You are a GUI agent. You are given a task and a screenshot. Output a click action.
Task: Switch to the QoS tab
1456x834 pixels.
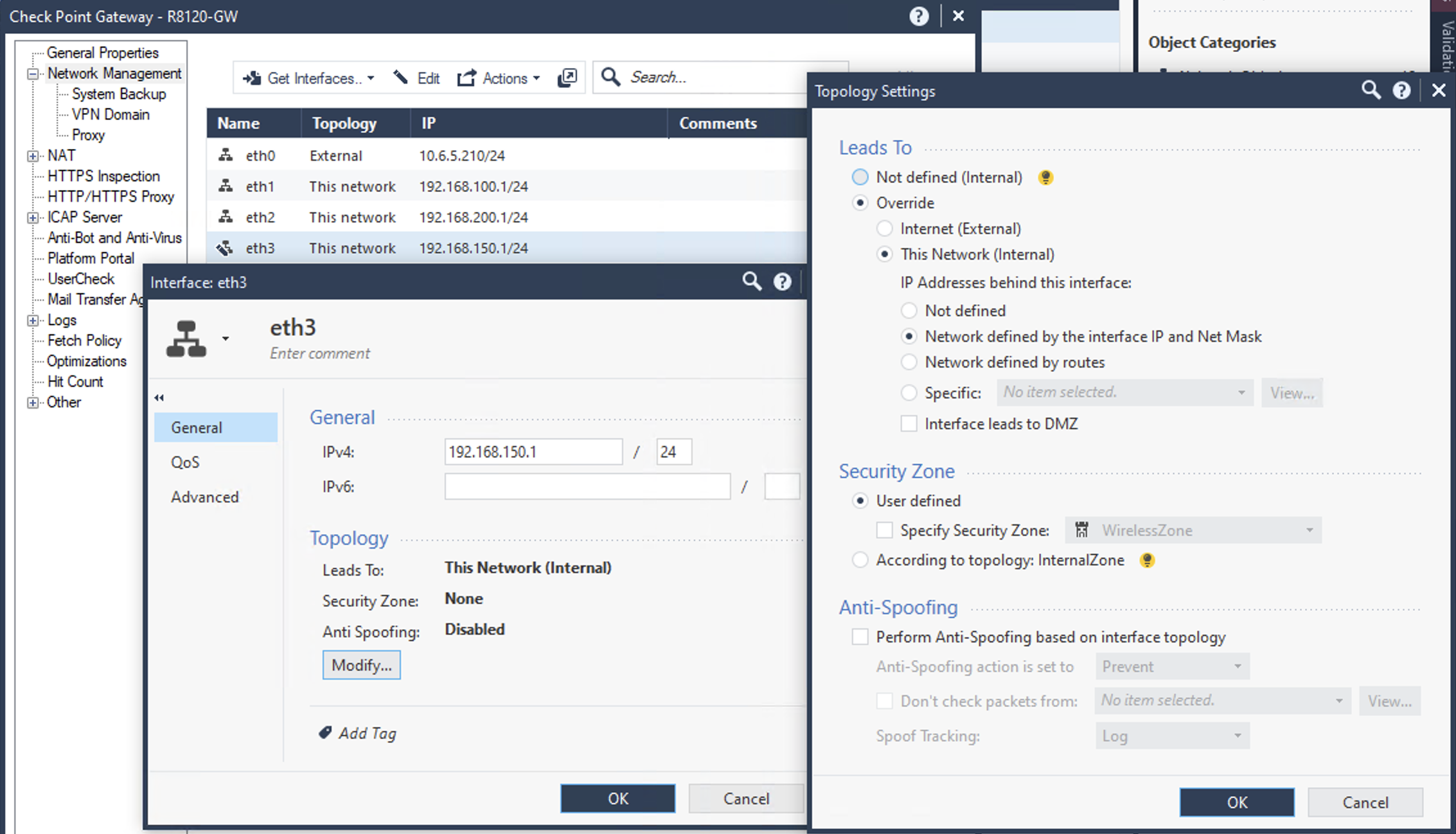tap(185, 462)
